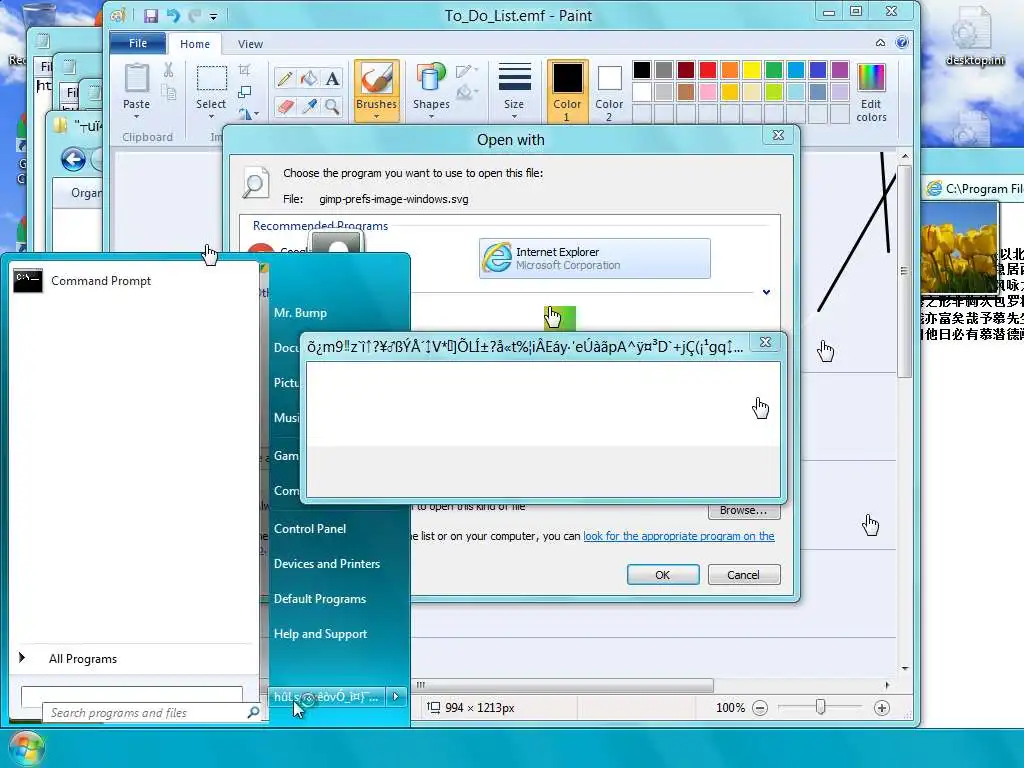Click the Paint Help question mark icon
This screenshot has height=768, width=1024.
(x=902, y=43)
